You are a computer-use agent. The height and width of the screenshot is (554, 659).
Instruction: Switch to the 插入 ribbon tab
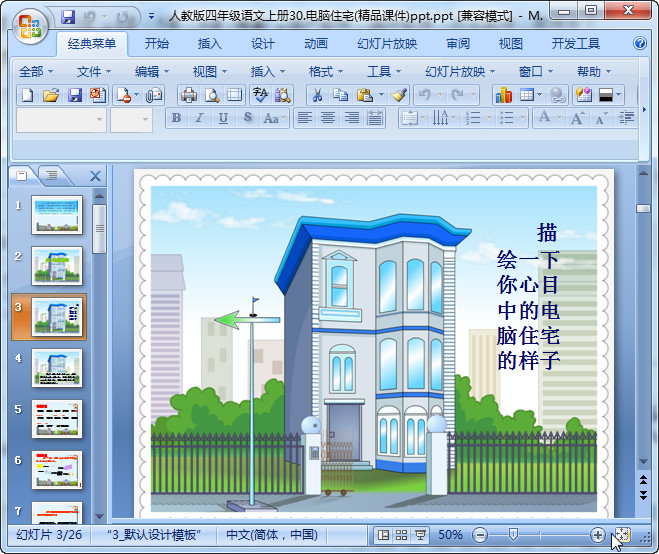210,44
